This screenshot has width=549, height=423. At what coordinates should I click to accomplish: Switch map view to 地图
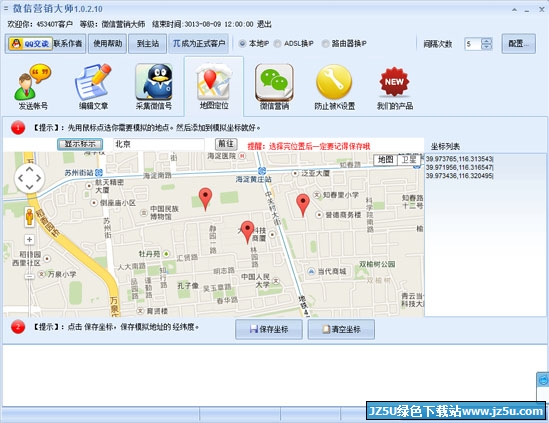(385, 160)
